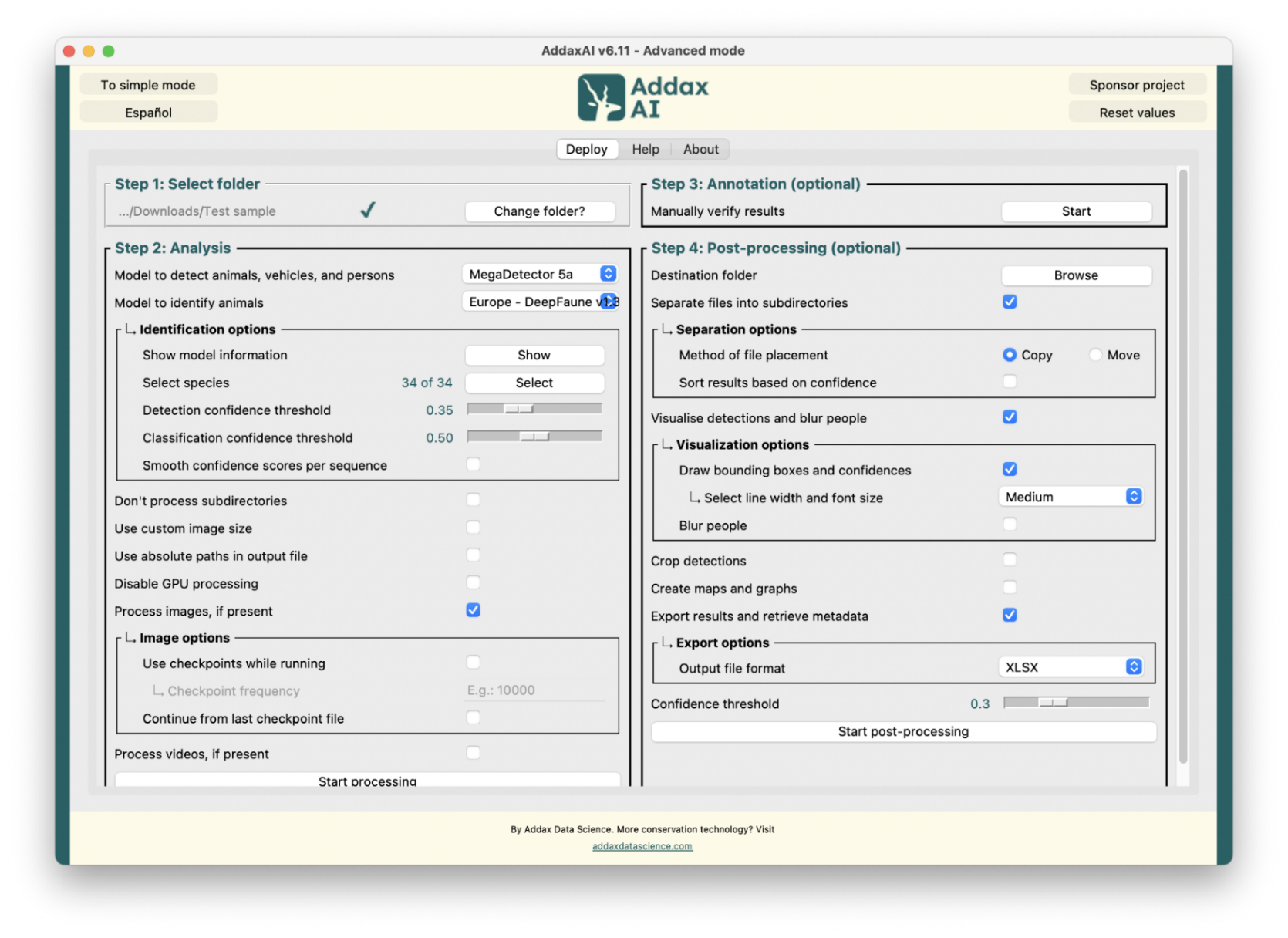Uncheck Visualise detections and blur people
The image size is (1288, 938).
tap(1009, 417)
